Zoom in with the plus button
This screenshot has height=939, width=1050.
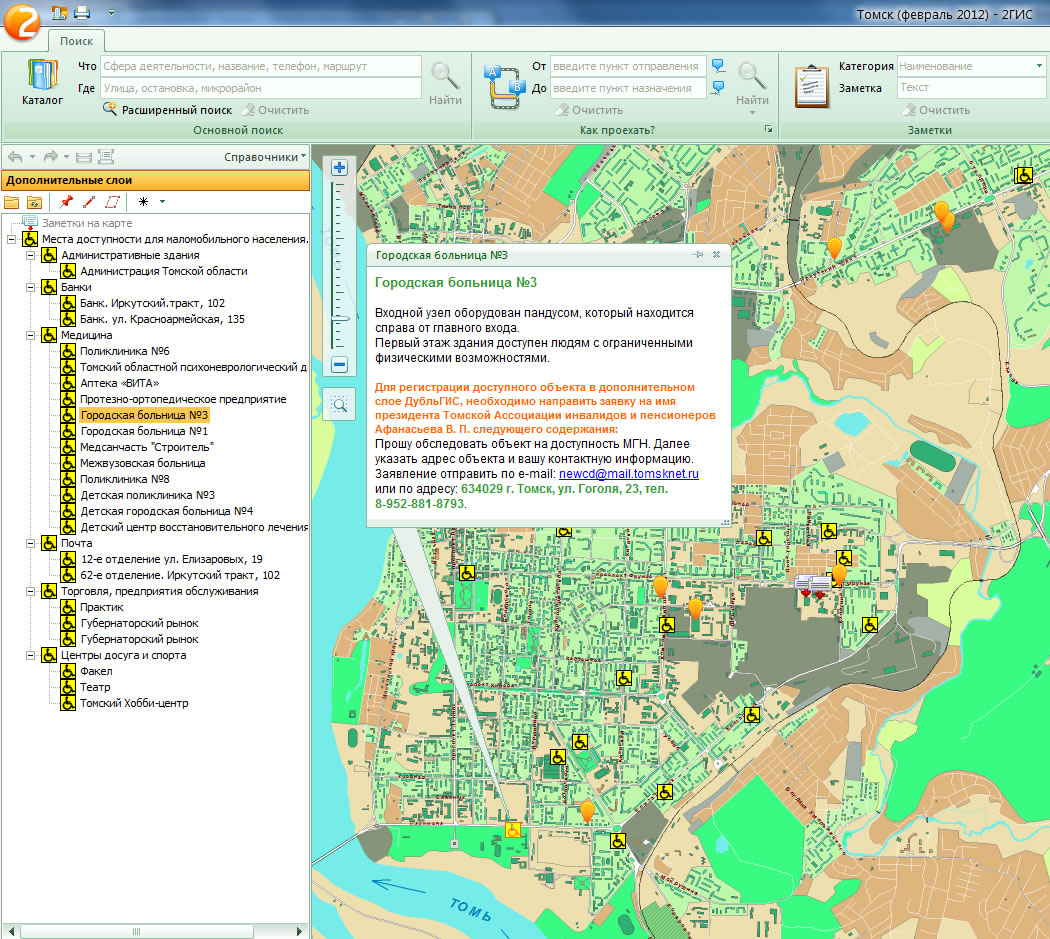click(x=340, y=167)
